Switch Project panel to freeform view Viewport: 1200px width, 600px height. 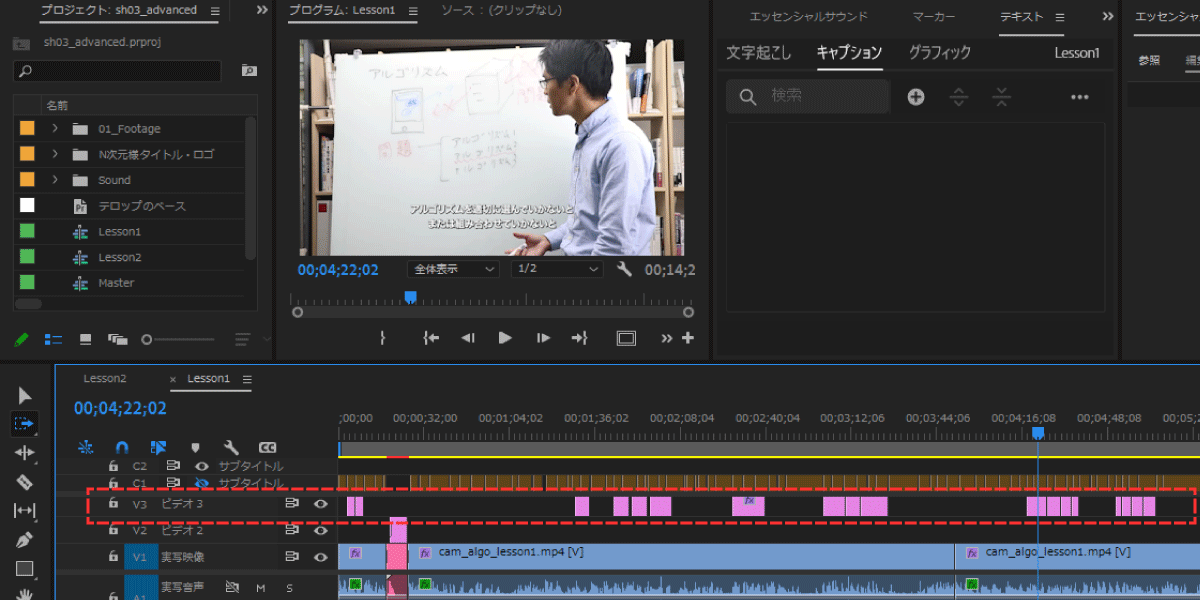click(118, 340)
